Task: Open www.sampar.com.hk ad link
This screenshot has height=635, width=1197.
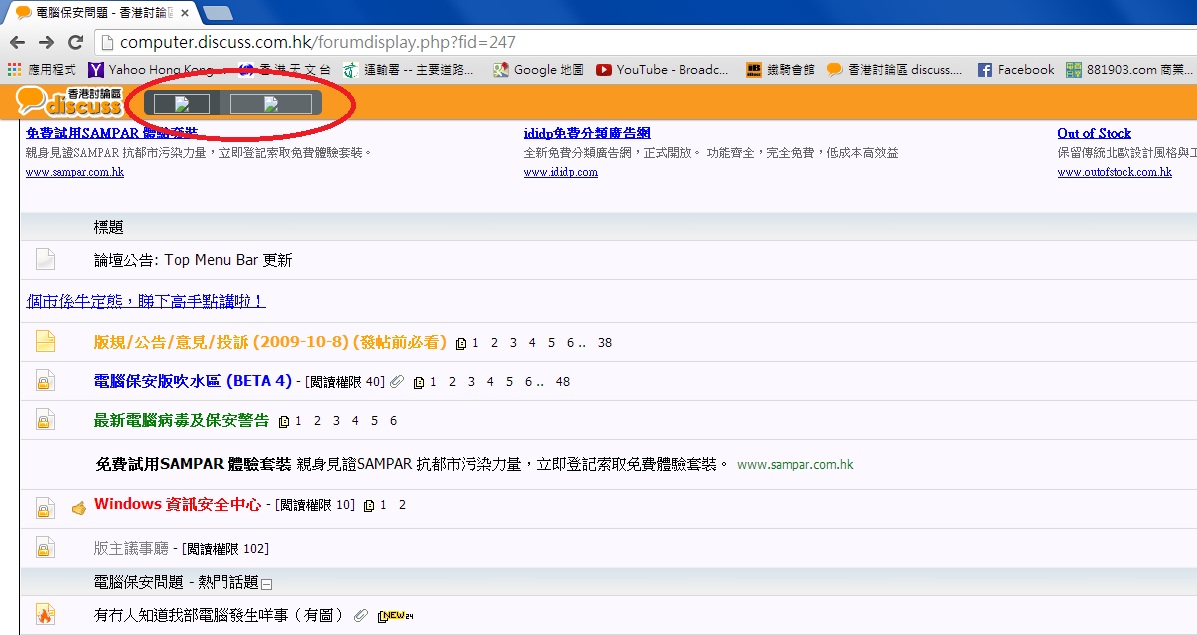Action: pos(75,172)
